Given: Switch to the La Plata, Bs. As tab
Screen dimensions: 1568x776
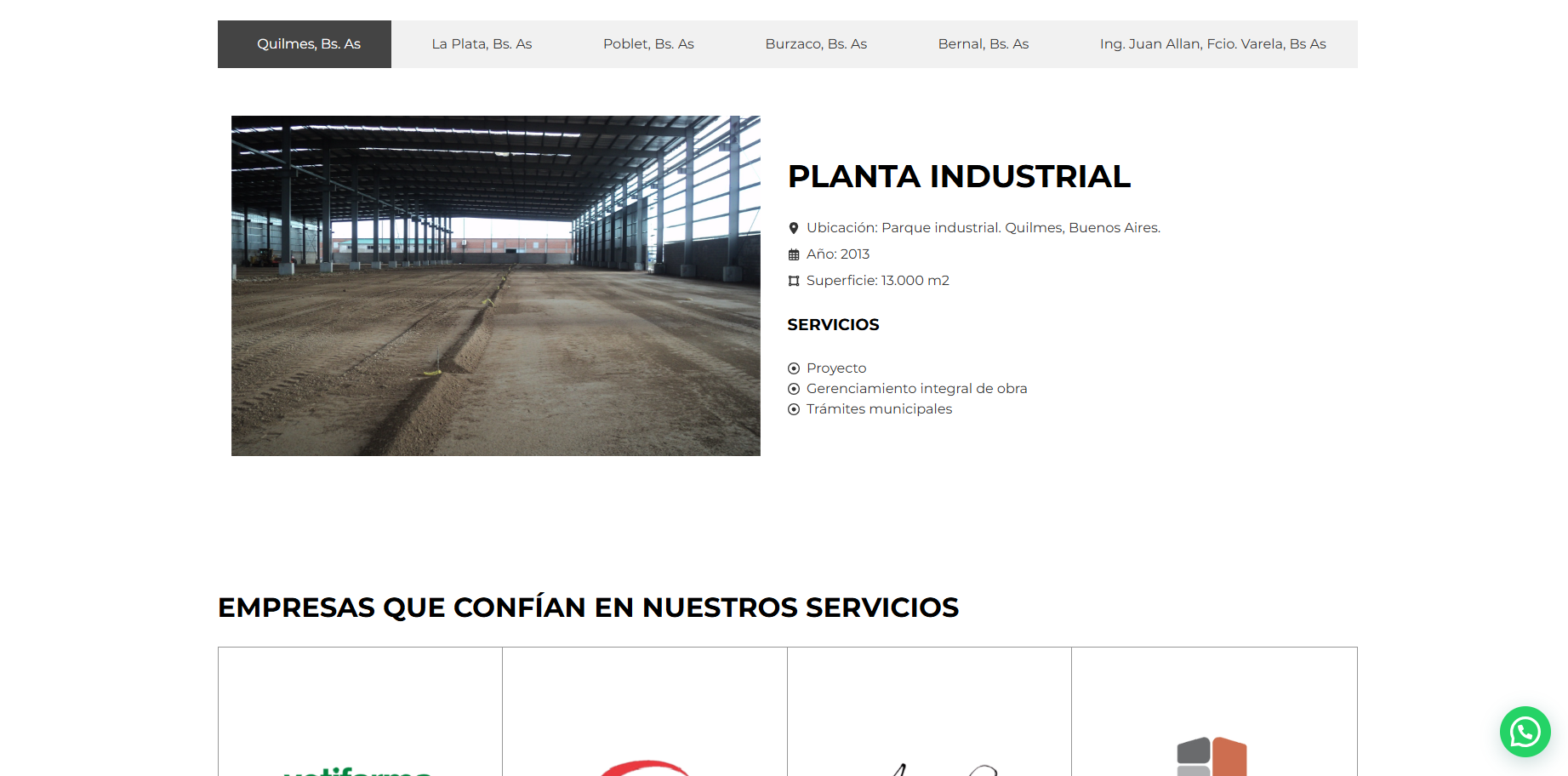Looking at the screenshot, I should pos(482,44).
